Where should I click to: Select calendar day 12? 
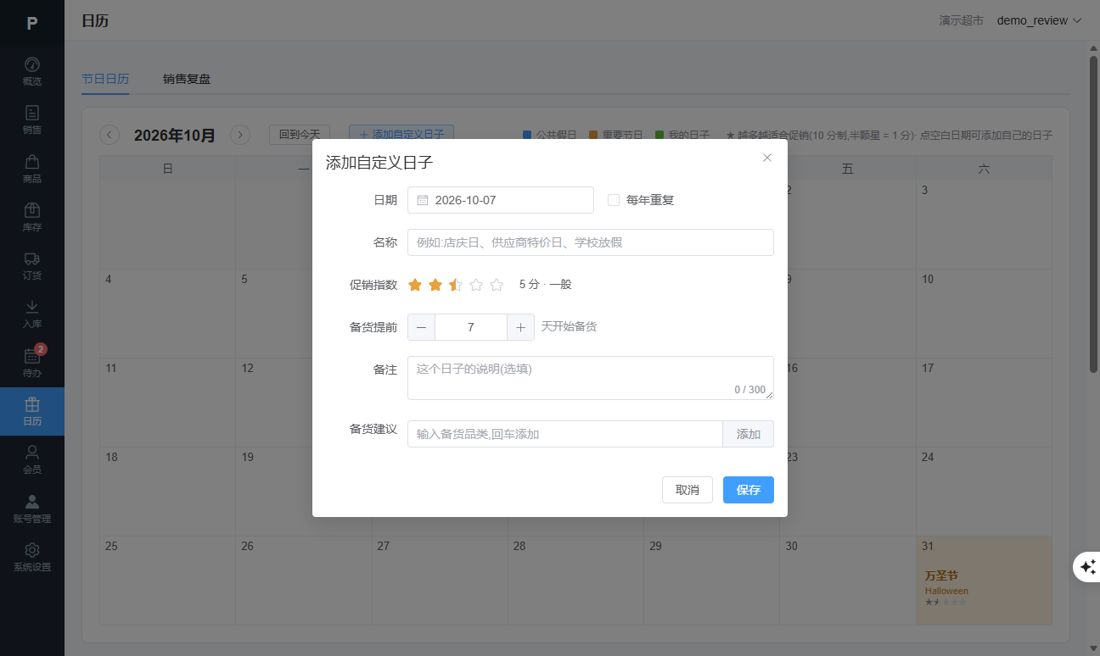[x=274, y=403]
